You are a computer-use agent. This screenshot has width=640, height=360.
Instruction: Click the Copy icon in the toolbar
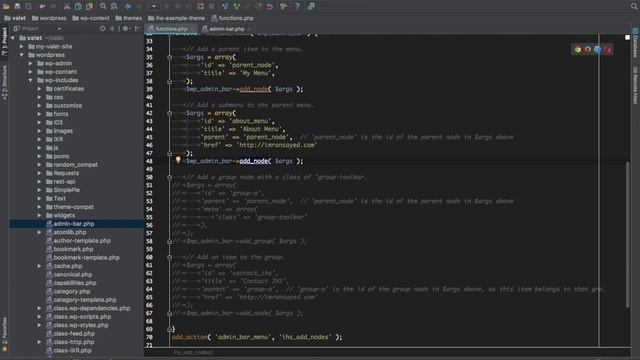coord(78,6)
